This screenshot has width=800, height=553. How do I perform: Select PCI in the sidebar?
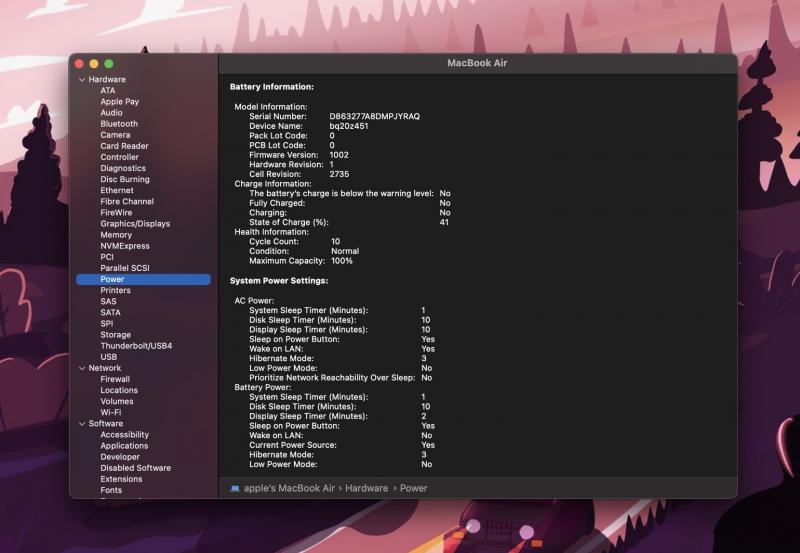107,257
